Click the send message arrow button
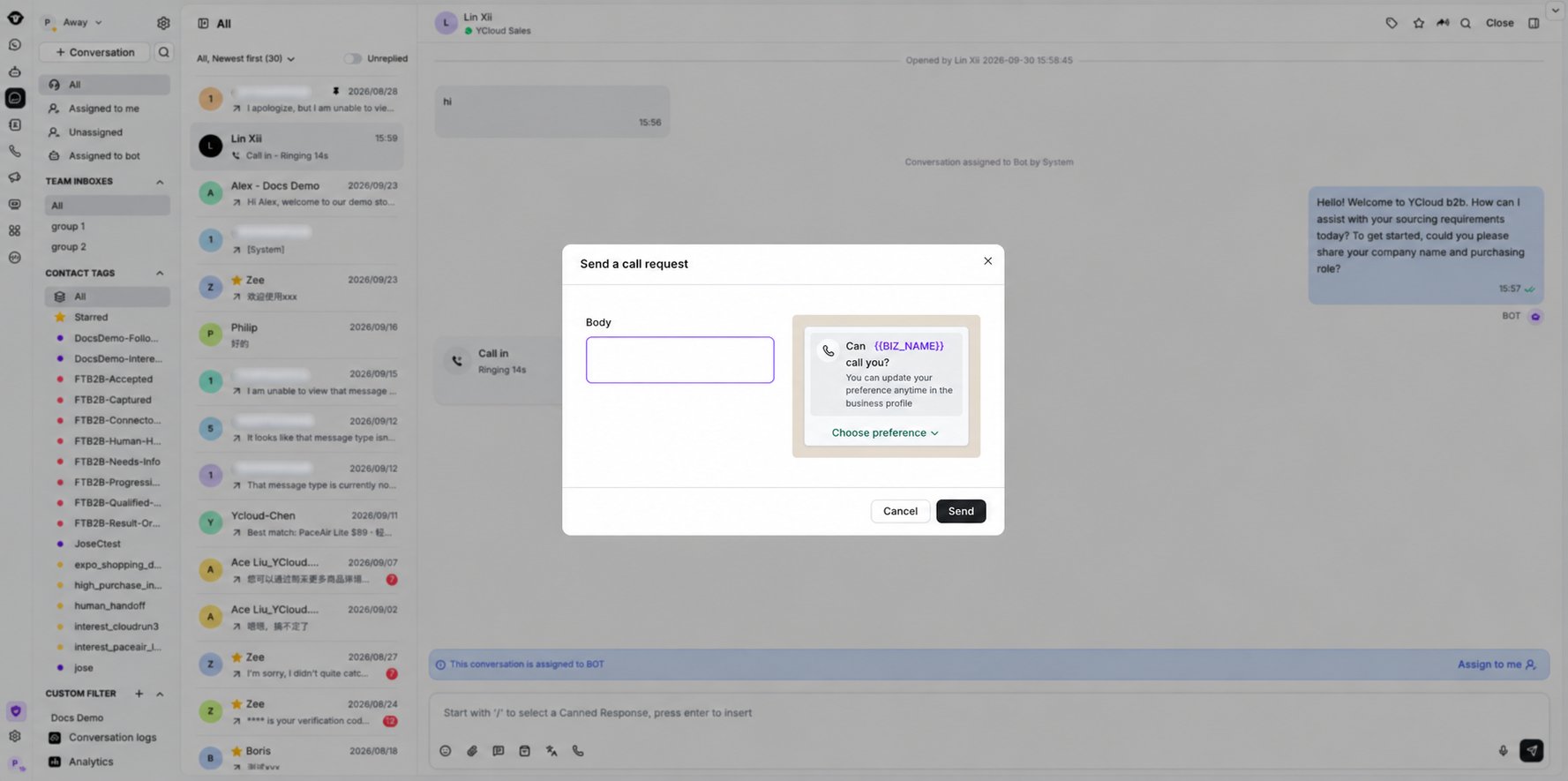Viewport: 1568px width, 781px height. 1532,751
